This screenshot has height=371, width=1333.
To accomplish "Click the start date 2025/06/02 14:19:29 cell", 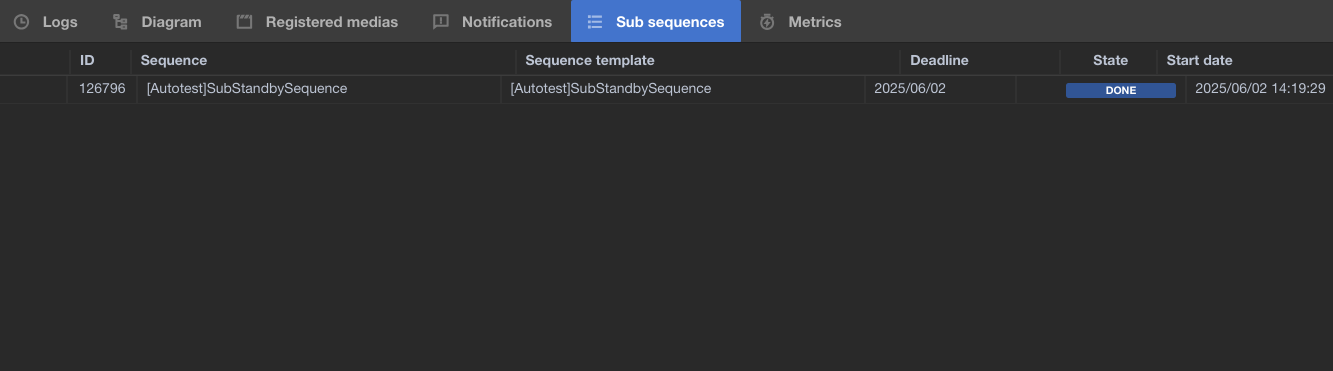I will pos(1260,89).
